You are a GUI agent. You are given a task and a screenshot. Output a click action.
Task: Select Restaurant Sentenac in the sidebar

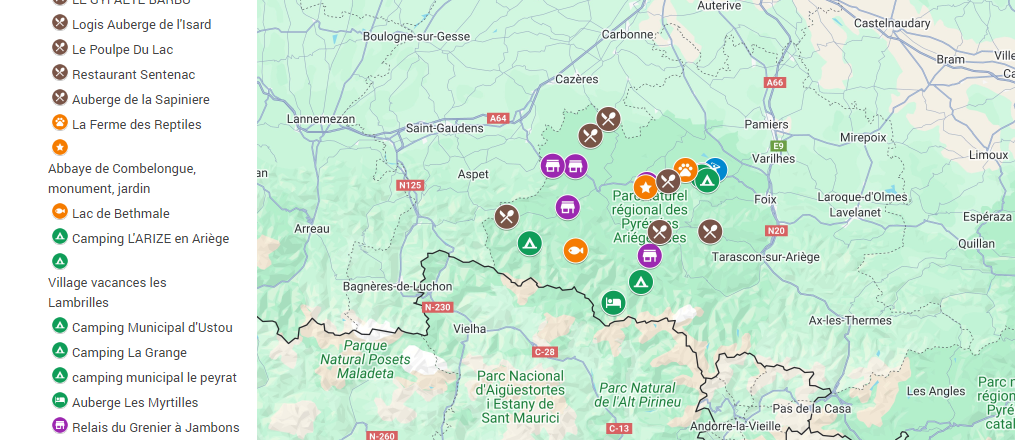coord(133,75)
